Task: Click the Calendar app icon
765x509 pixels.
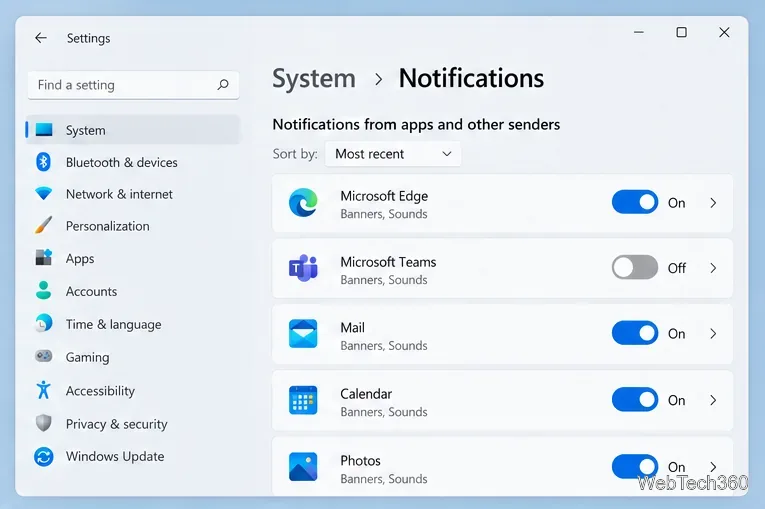Action: pos(303,400)
